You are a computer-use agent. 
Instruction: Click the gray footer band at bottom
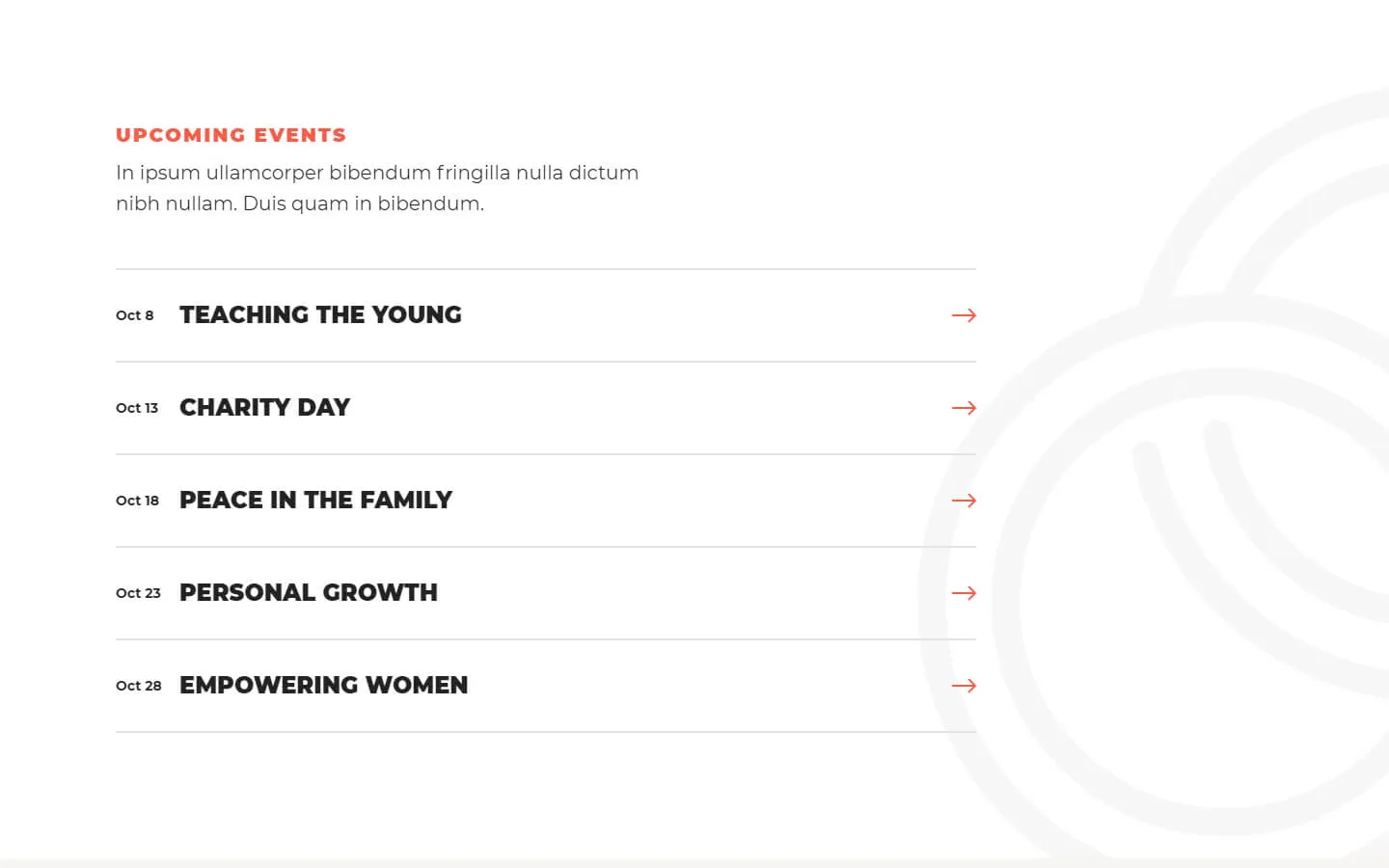pos(694,862)
